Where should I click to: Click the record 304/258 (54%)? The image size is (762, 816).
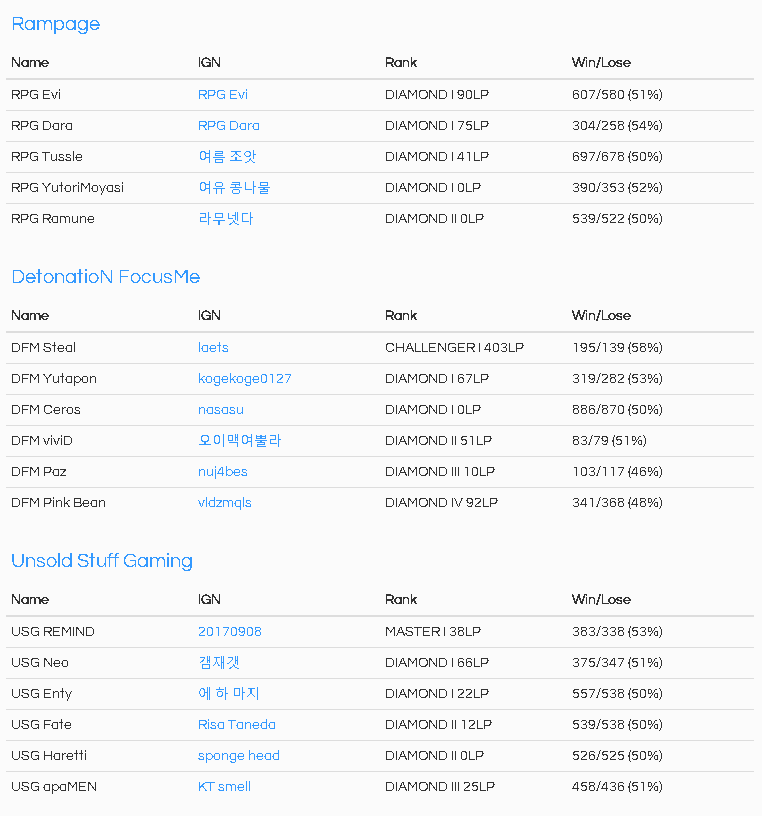(x=617, y=126)
